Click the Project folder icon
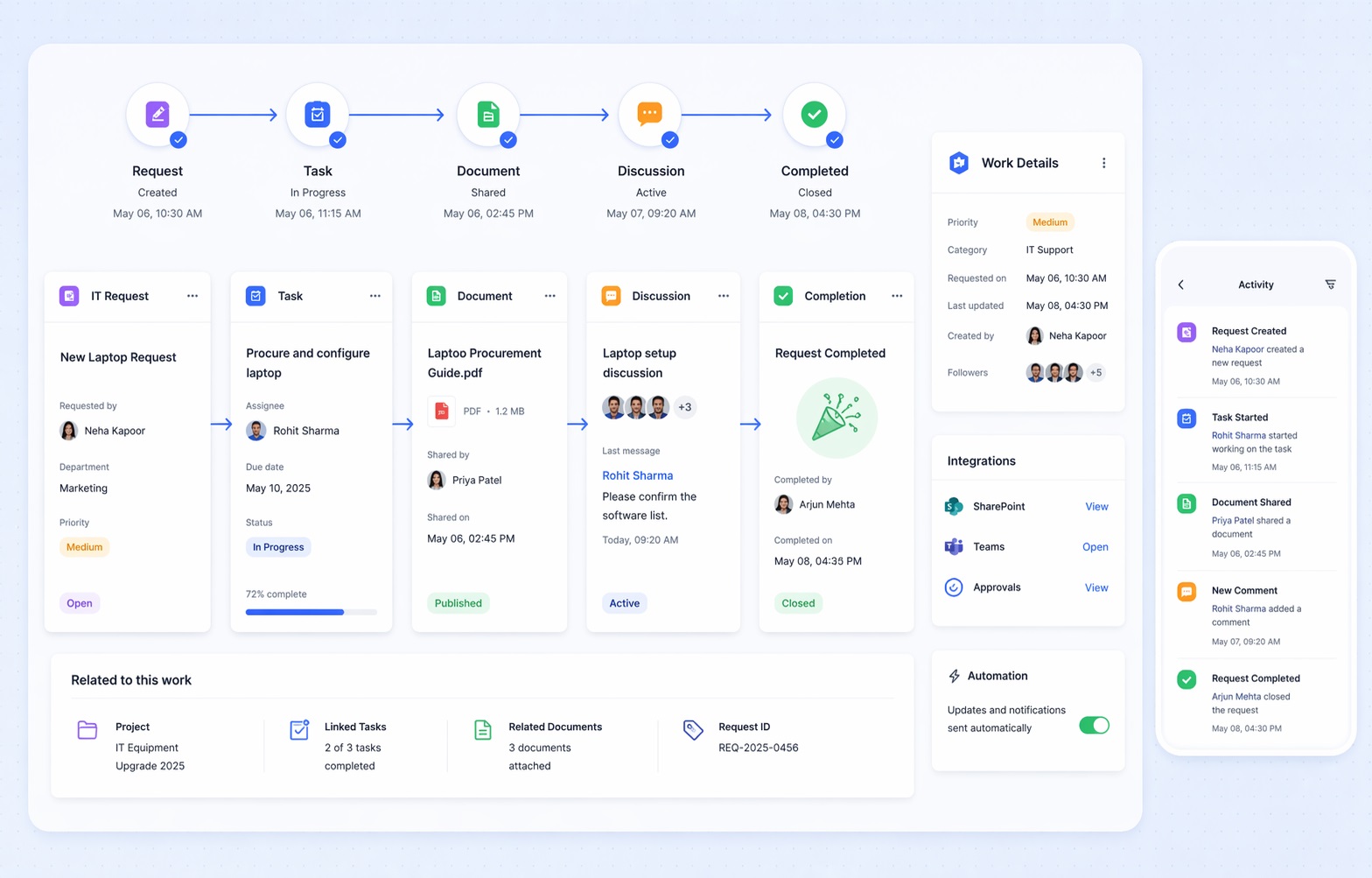Image resolution: width=1372 pixels, height=878 pixels. point(87,729)
